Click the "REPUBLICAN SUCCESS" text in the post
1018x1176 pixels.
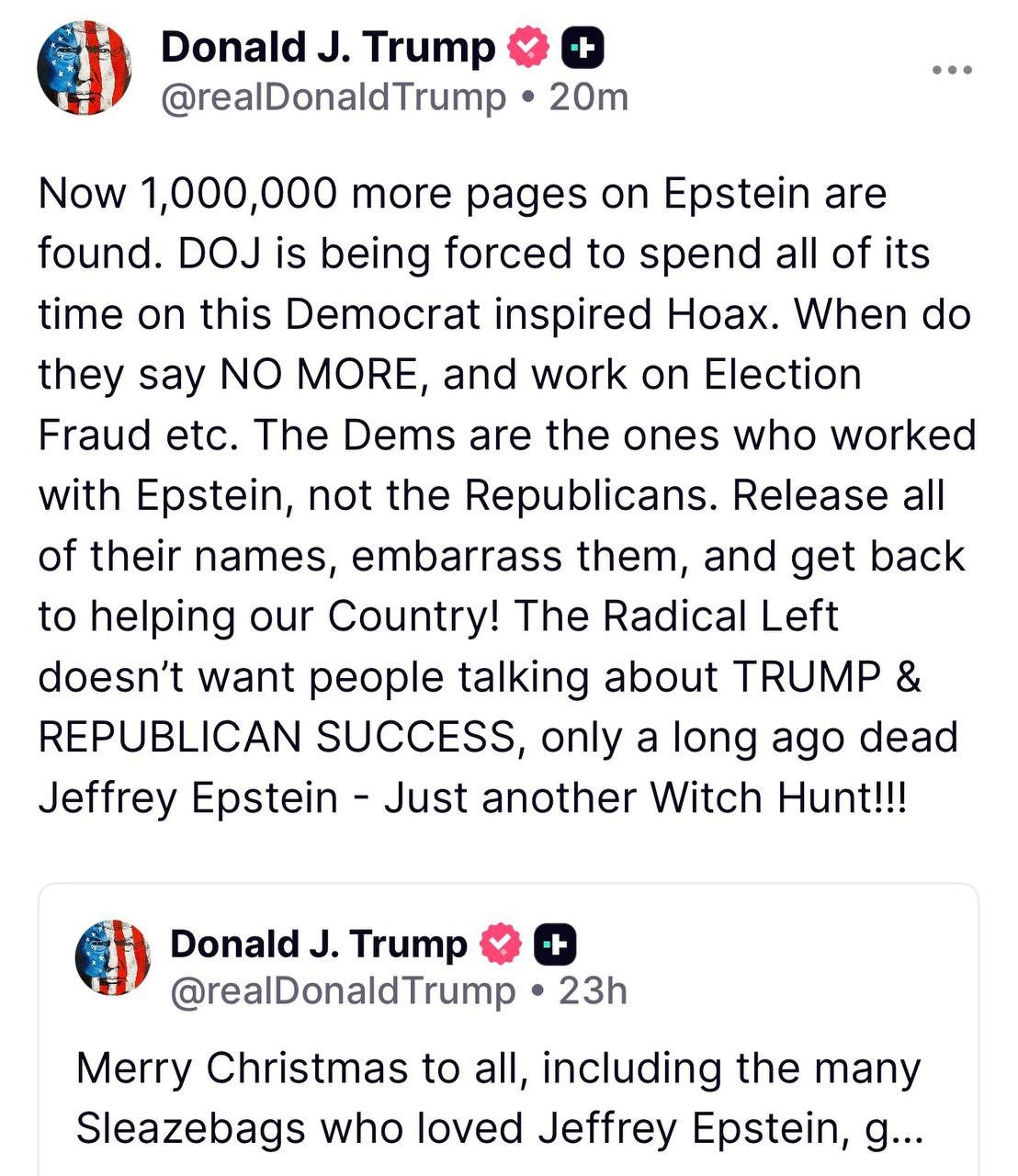point(277,737)
